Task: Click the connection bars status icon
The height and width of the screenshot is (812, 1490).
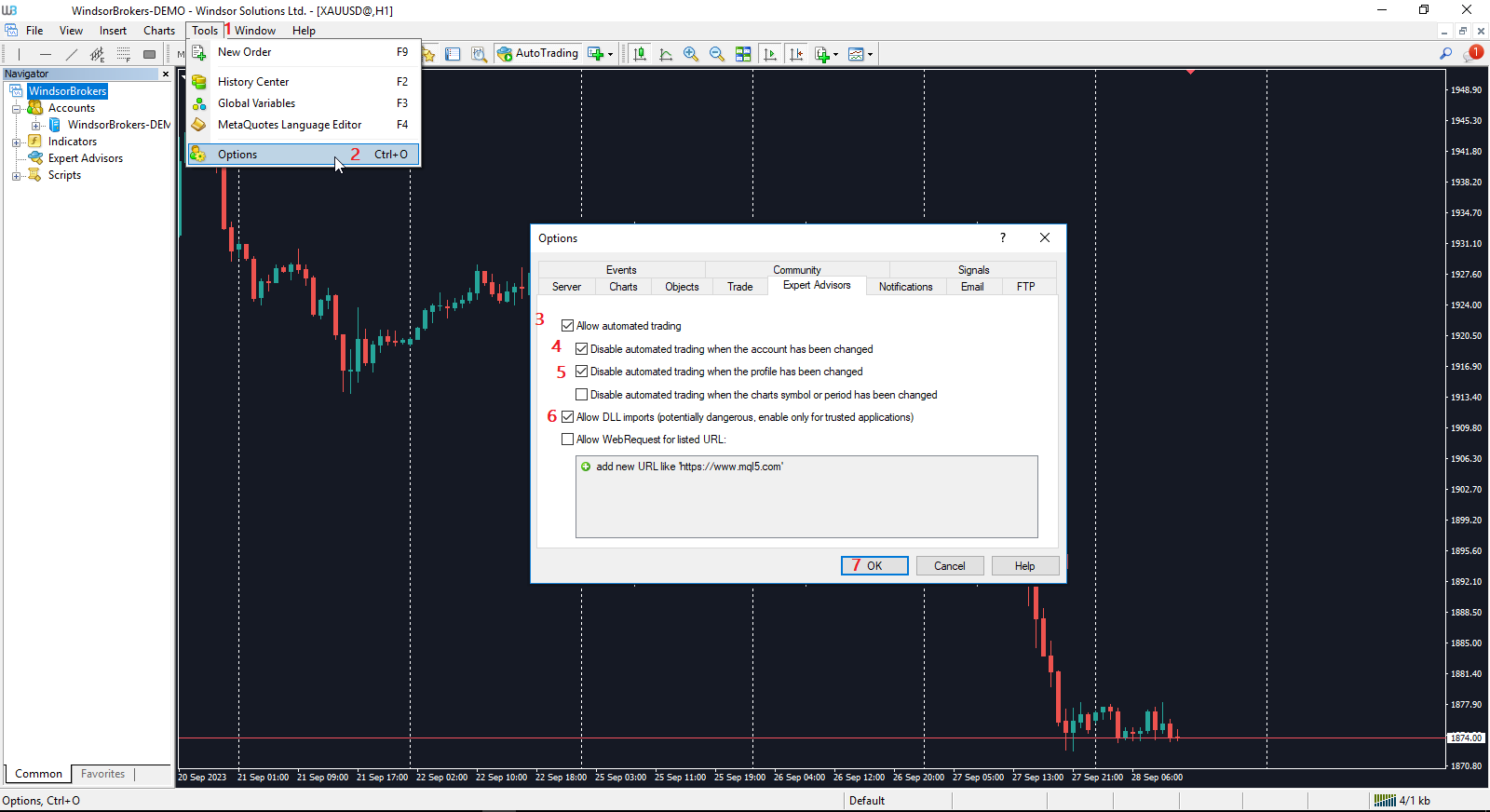Action: (x=1385, y=800)
